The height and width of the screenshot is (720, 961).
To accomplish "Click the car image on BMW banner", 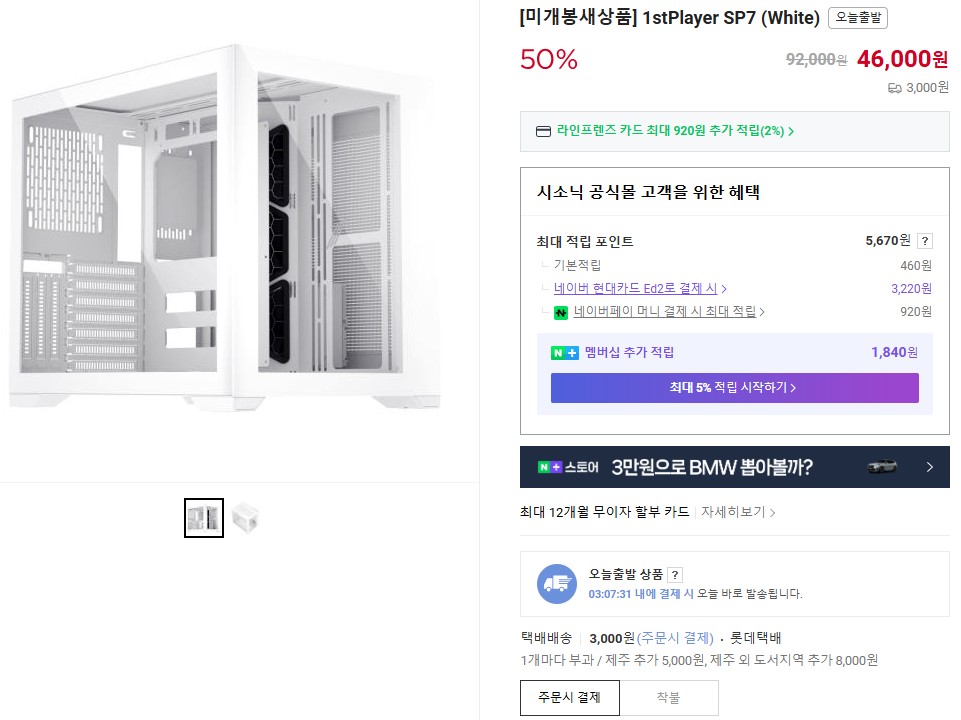I will pos(882,467).
